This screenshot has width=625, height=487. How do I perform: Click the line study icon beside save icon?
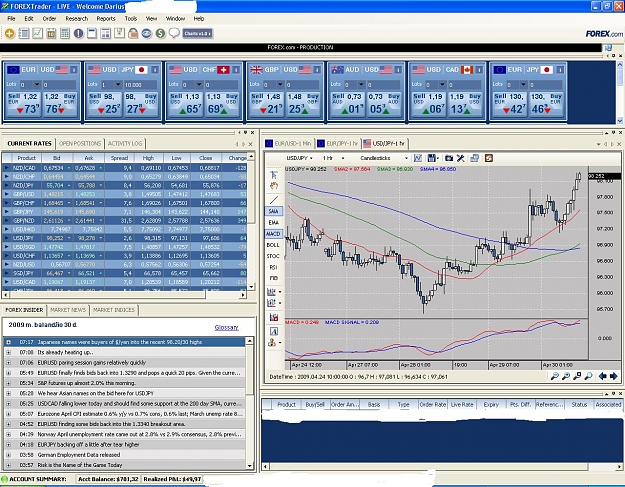coord(418,158)
